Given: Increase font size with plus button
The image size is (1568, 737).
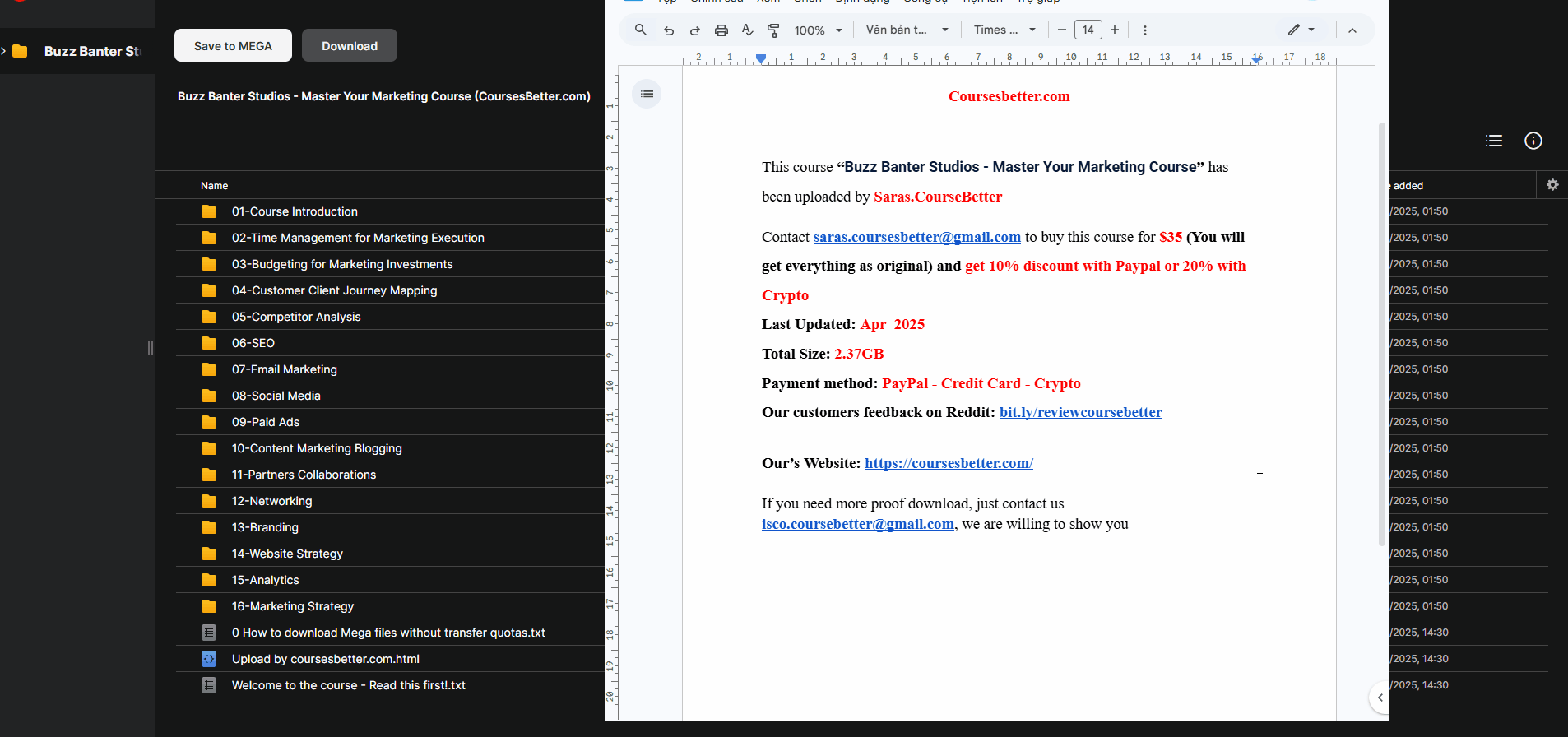Looking at the screenshot, I should coord(1115,30).
